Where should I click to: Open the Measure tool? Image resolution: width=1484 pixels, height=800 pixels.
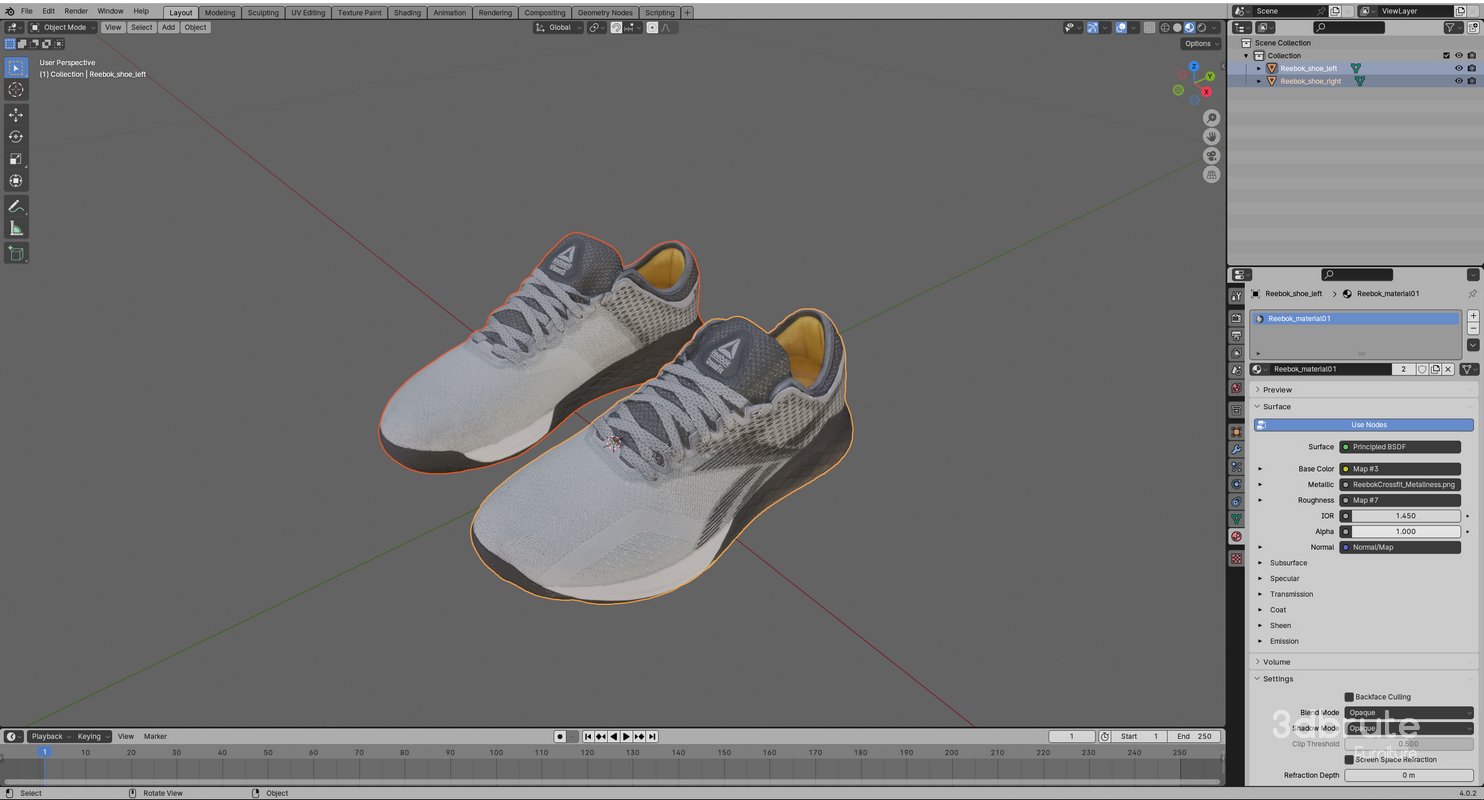click(x=16, y=227)
